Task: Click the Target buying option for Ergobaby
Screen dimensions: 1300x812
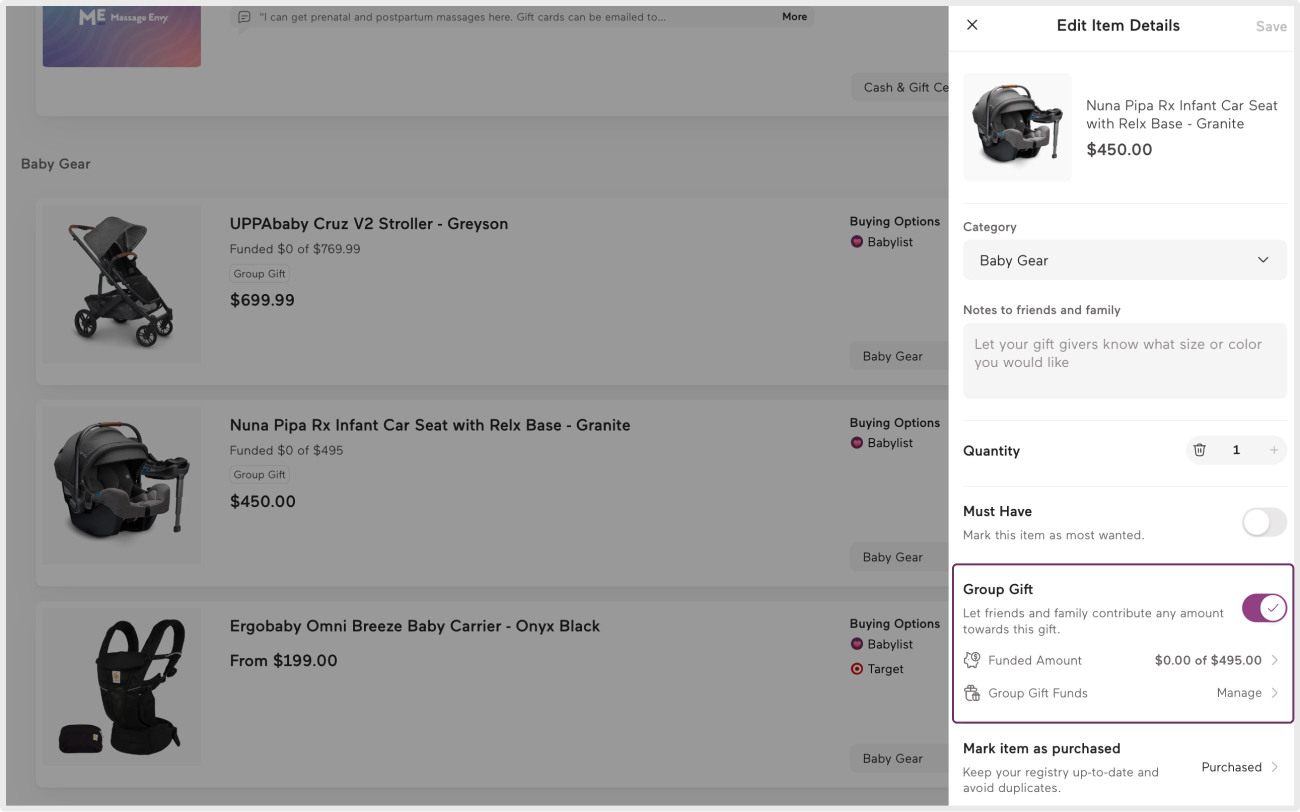Action: tap(876, 669)
